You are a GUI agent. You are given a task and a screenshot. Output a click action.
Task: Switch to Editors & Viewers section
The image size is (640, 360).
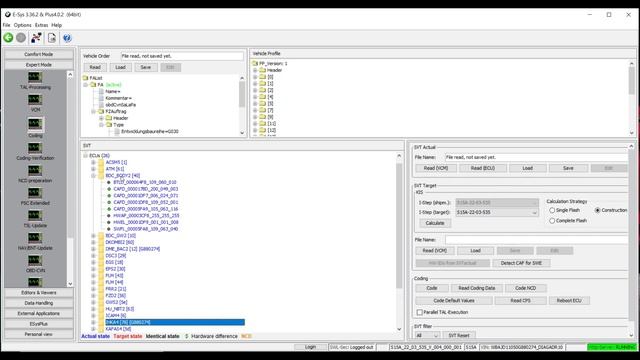click(39, 293)
